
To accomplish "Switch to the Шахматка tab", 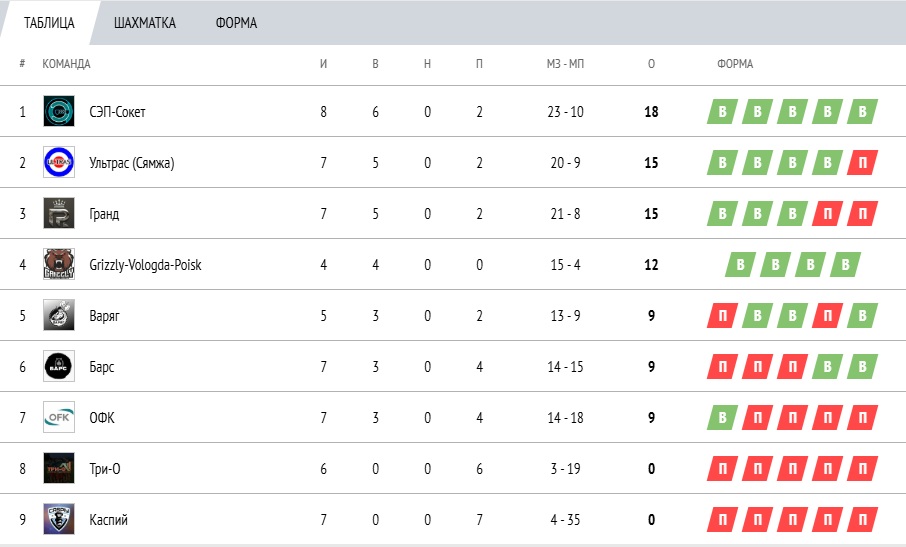I will point(144,23).
